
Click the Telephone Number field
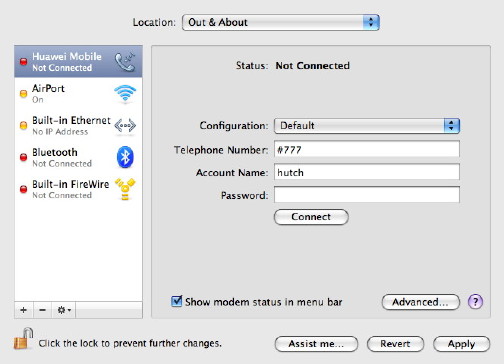tap(367, 149)
